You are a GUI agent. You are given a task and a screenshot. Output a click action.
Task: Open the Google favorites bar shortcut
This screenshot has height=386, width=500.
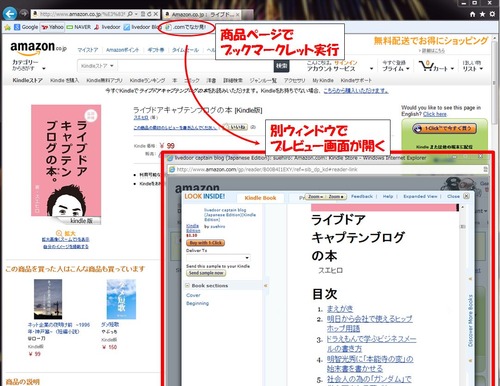click(26, 27)
